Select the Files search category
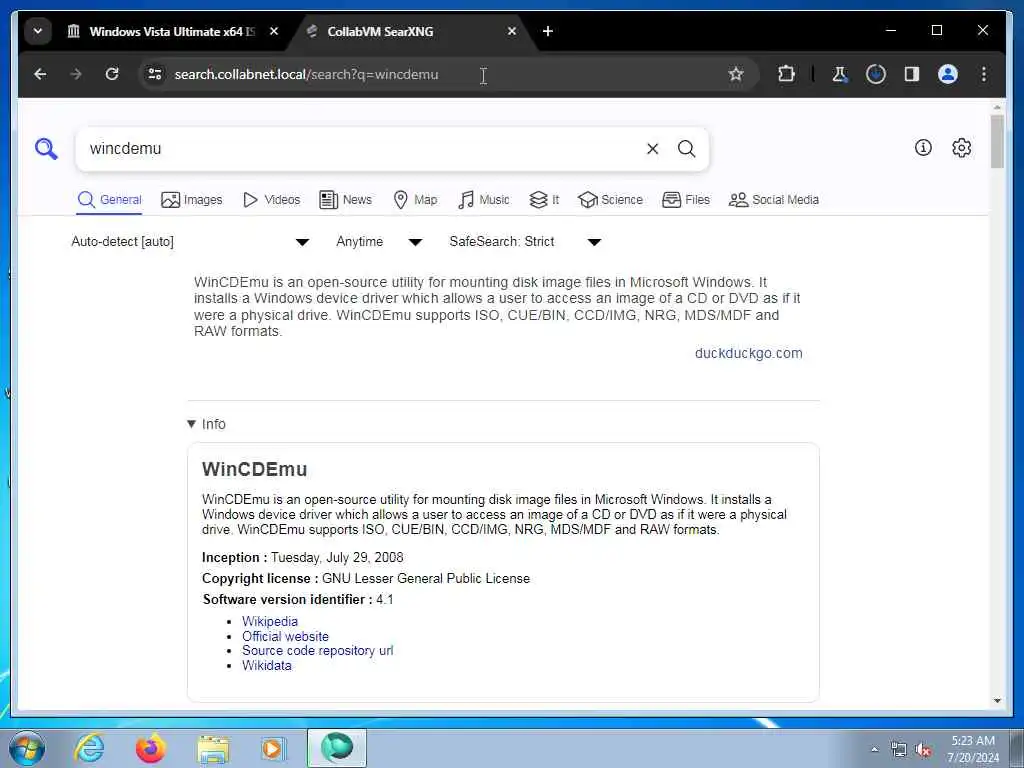Screen dimensions: 1024x768 (686, 200)
